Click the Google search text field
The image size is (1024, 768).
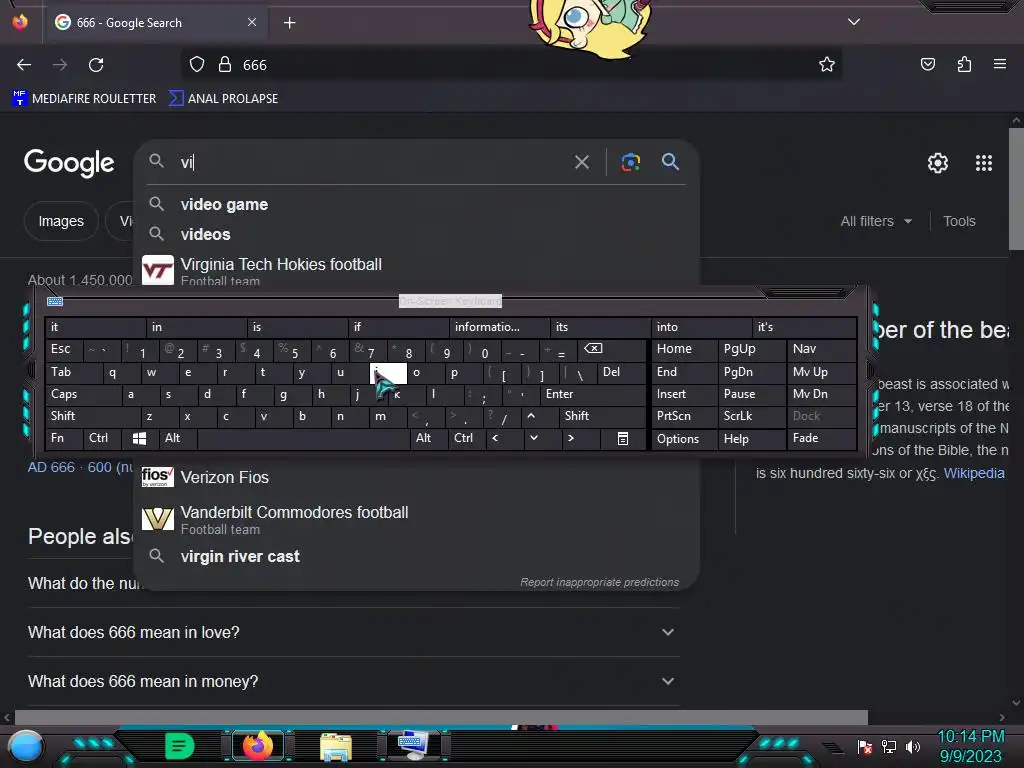372,162
